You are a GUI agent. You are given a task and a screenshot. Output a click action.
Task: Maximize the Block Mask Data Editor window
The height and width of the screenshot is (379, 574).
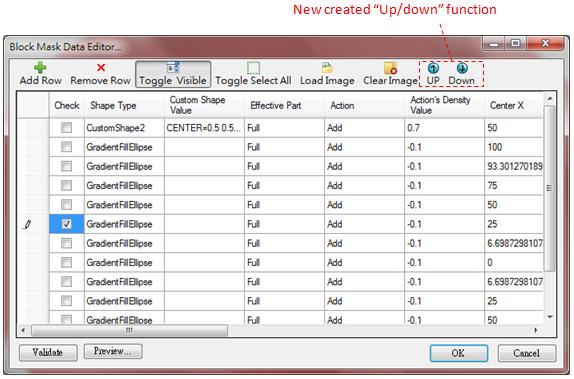pos(516,44)
